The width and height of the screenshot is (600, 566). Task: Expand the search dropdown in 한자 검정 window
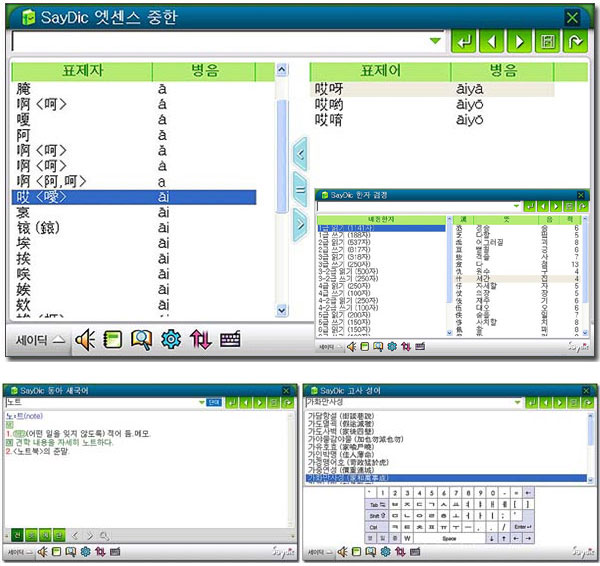[x=516, y=206]
